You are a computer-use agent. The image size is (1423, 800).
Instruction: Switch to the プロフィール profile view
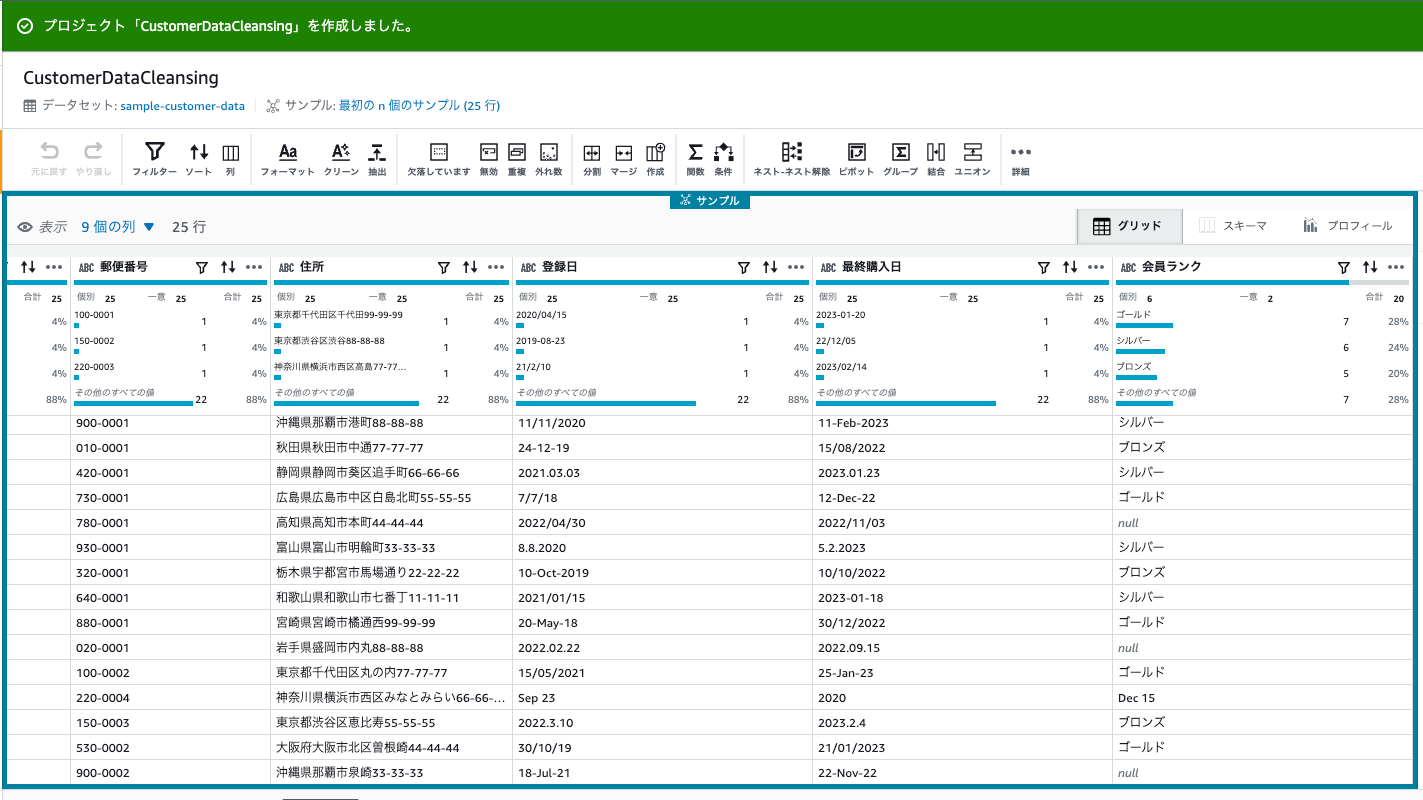click(1347, 226)
